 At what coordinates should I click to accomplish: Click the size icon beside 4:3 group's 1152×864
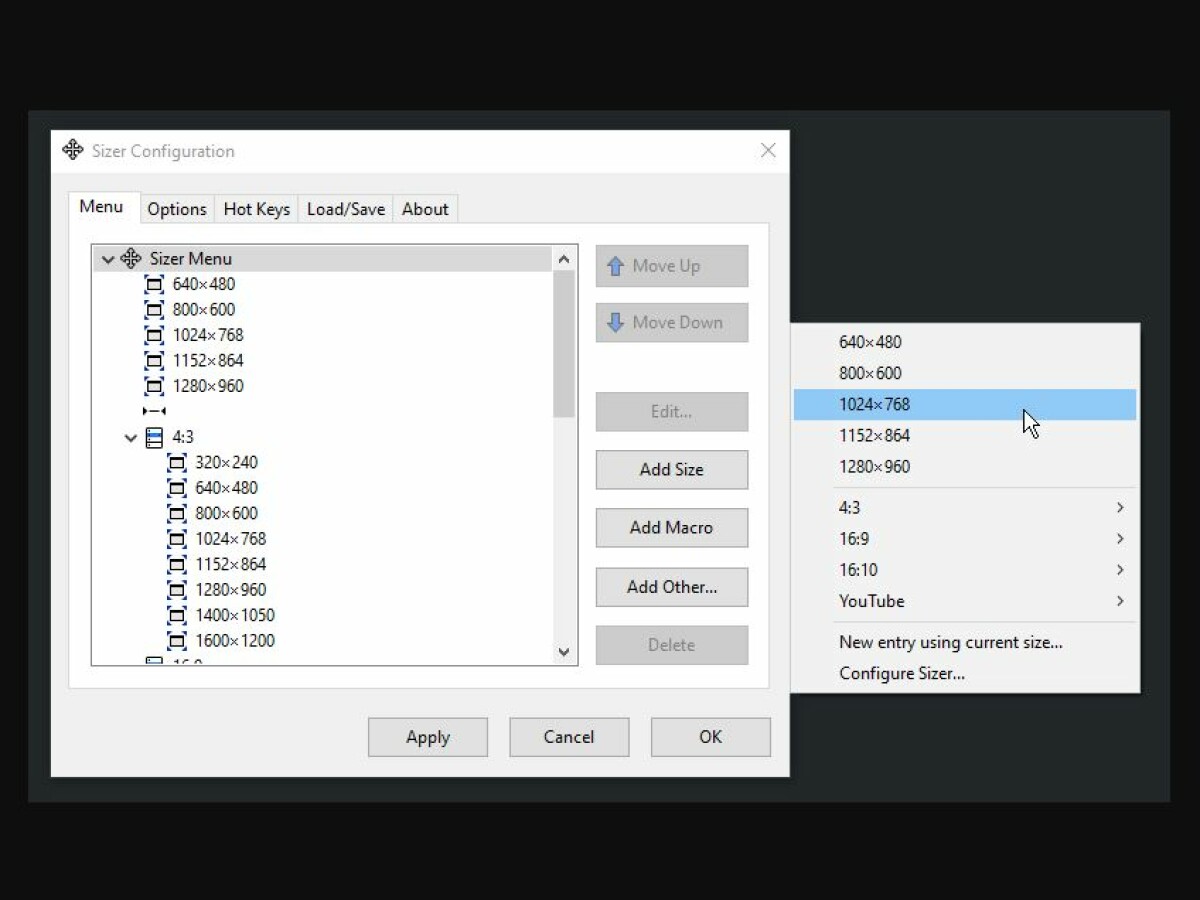[x=177, y=565]
